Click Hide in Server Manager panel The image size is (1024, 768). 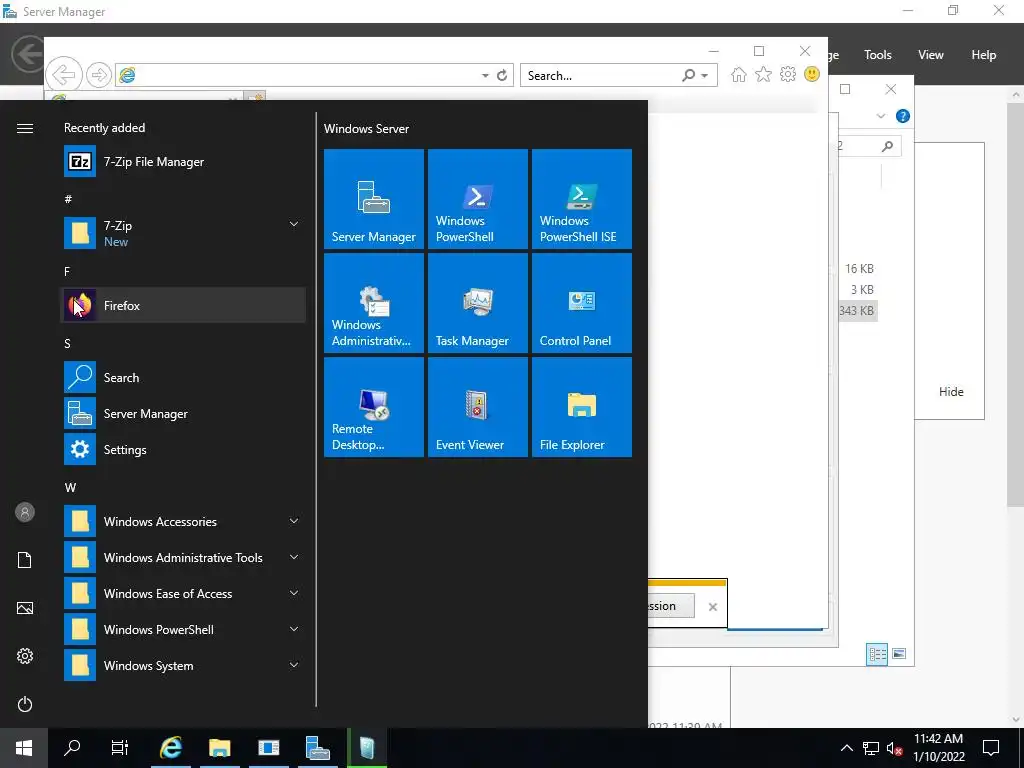tap(951, 392)
